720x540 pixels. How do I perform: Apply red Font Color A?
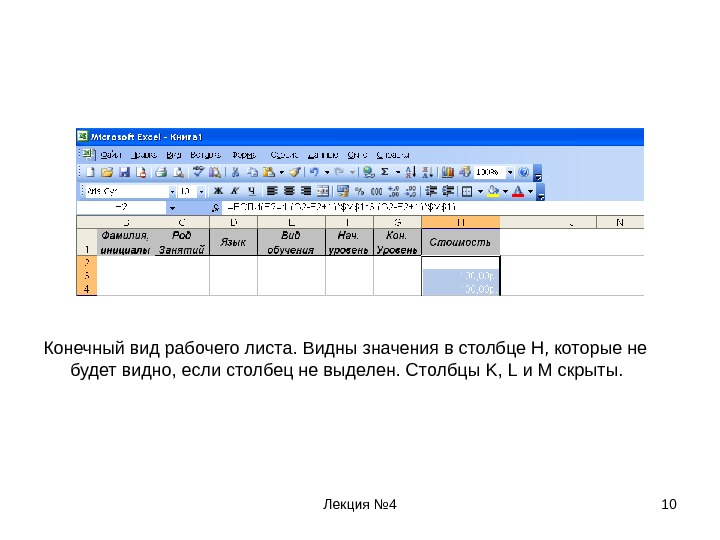[x=518, y=191]
